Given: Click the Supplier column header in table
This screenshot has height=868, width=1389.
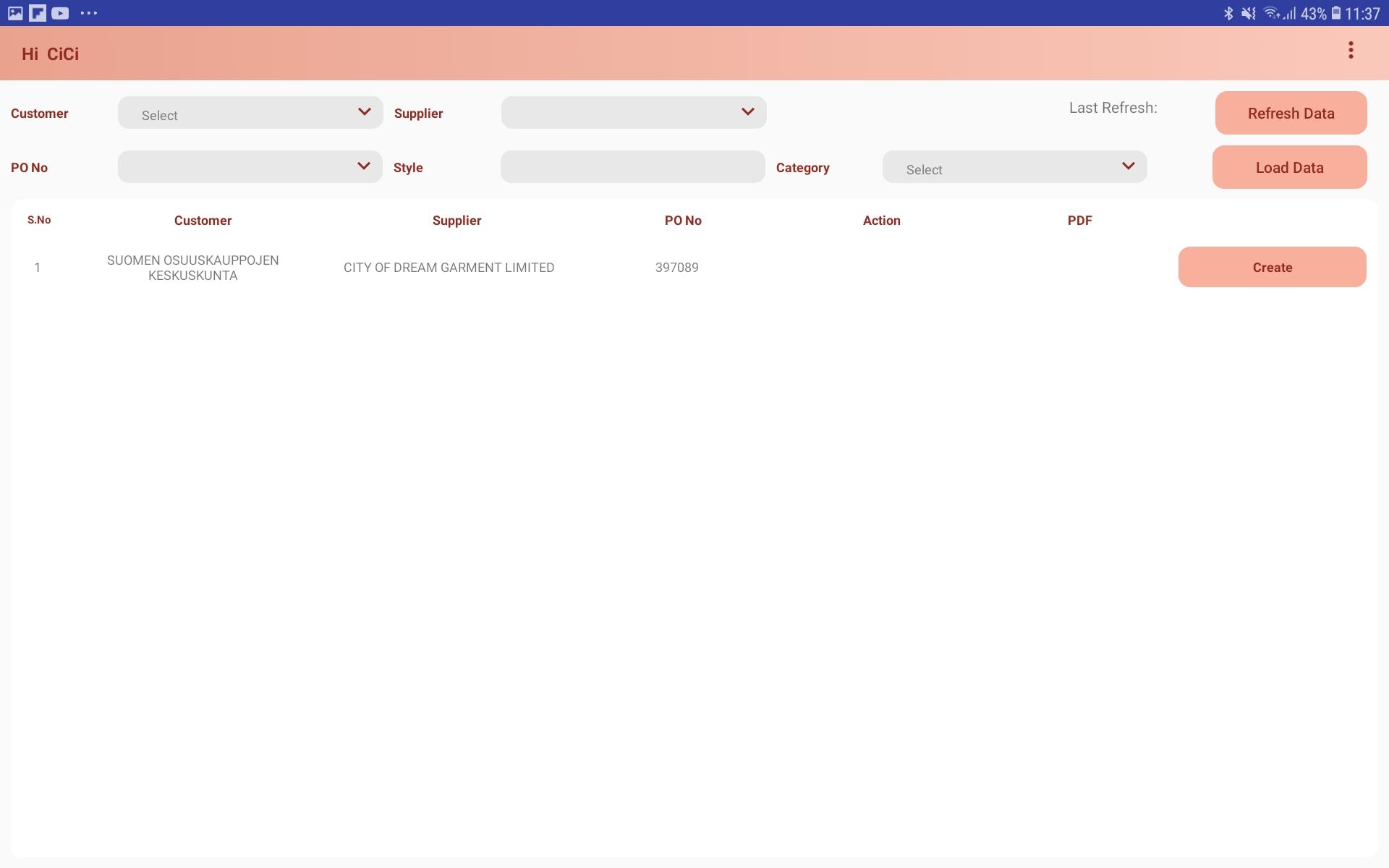Looking at the screenshot, I should [x=457, y=221].
